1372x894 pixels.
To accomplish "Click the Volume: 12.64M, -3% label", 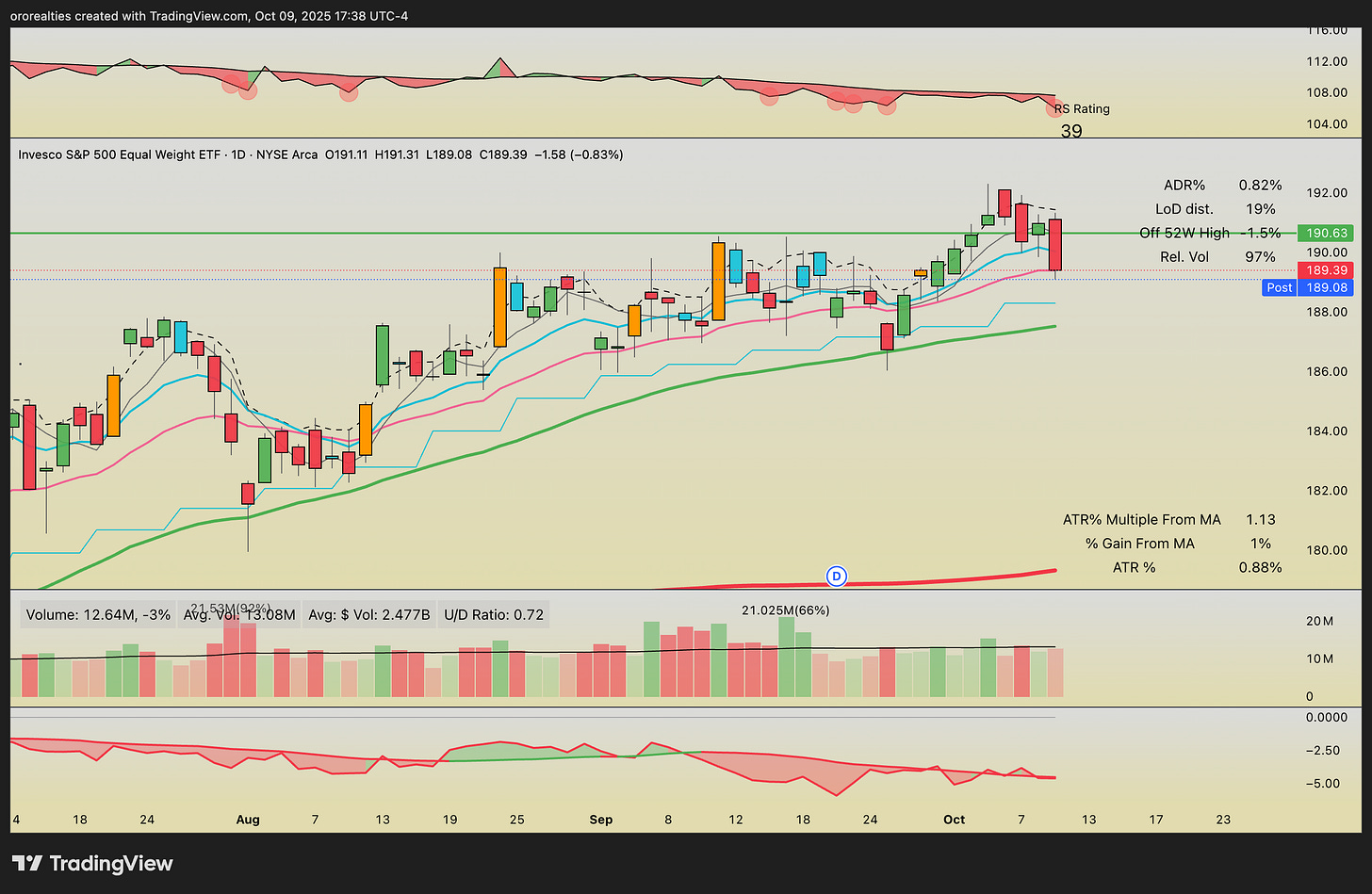I will 98,615.
